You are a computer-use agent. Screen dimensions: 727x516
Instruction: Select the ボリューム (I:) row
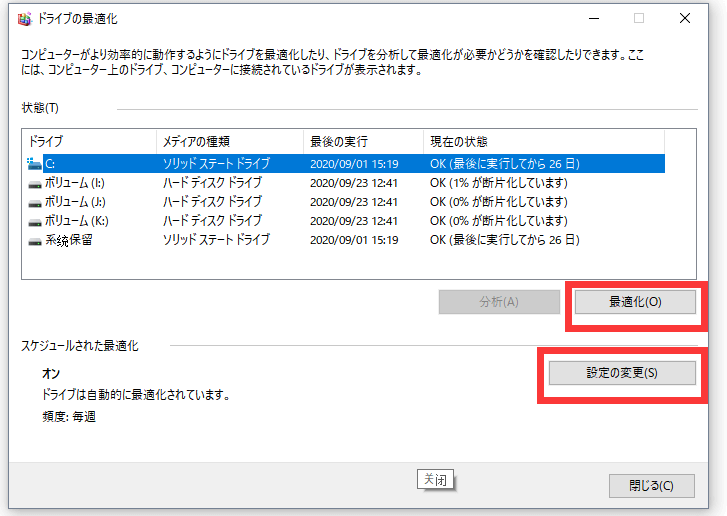coord(345,183)
